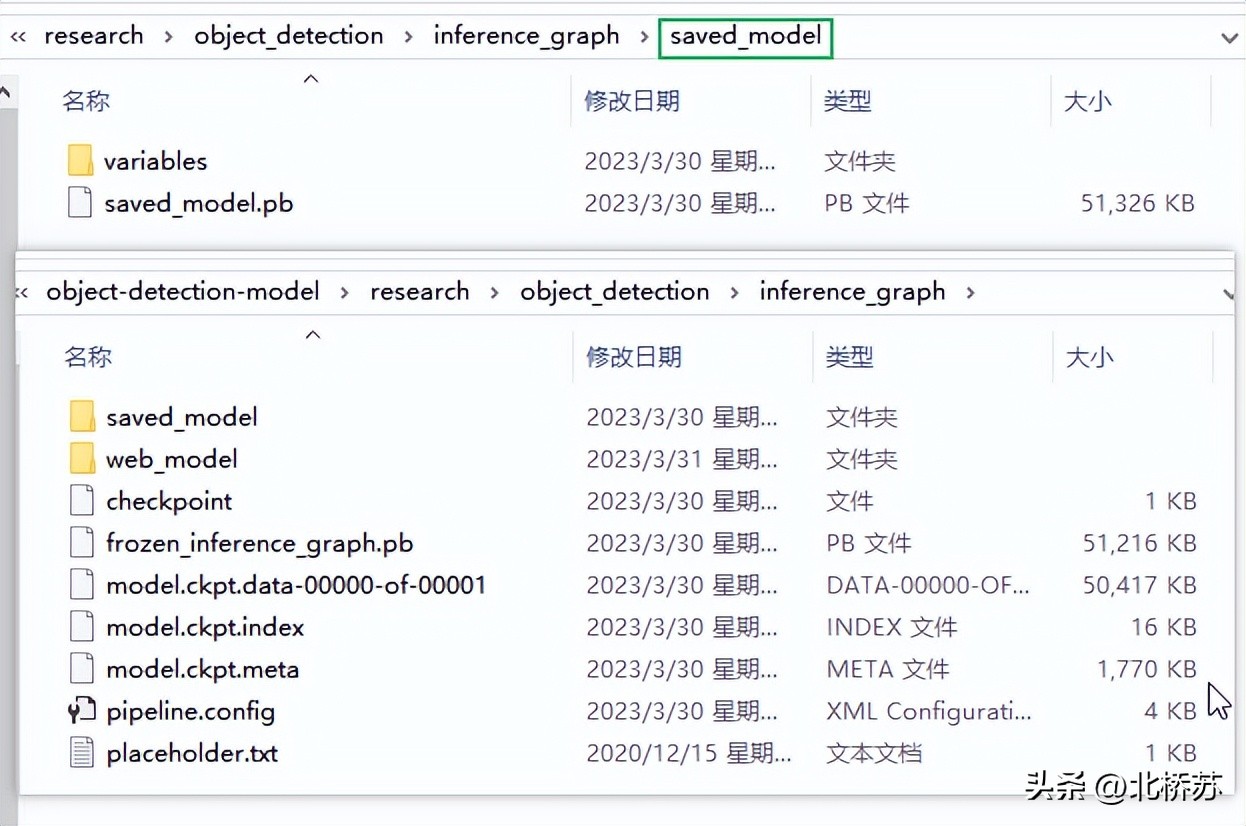Sort files by the 修改日期 column header
Screen dimensions: 1246x826
click(x=633, y=100)
